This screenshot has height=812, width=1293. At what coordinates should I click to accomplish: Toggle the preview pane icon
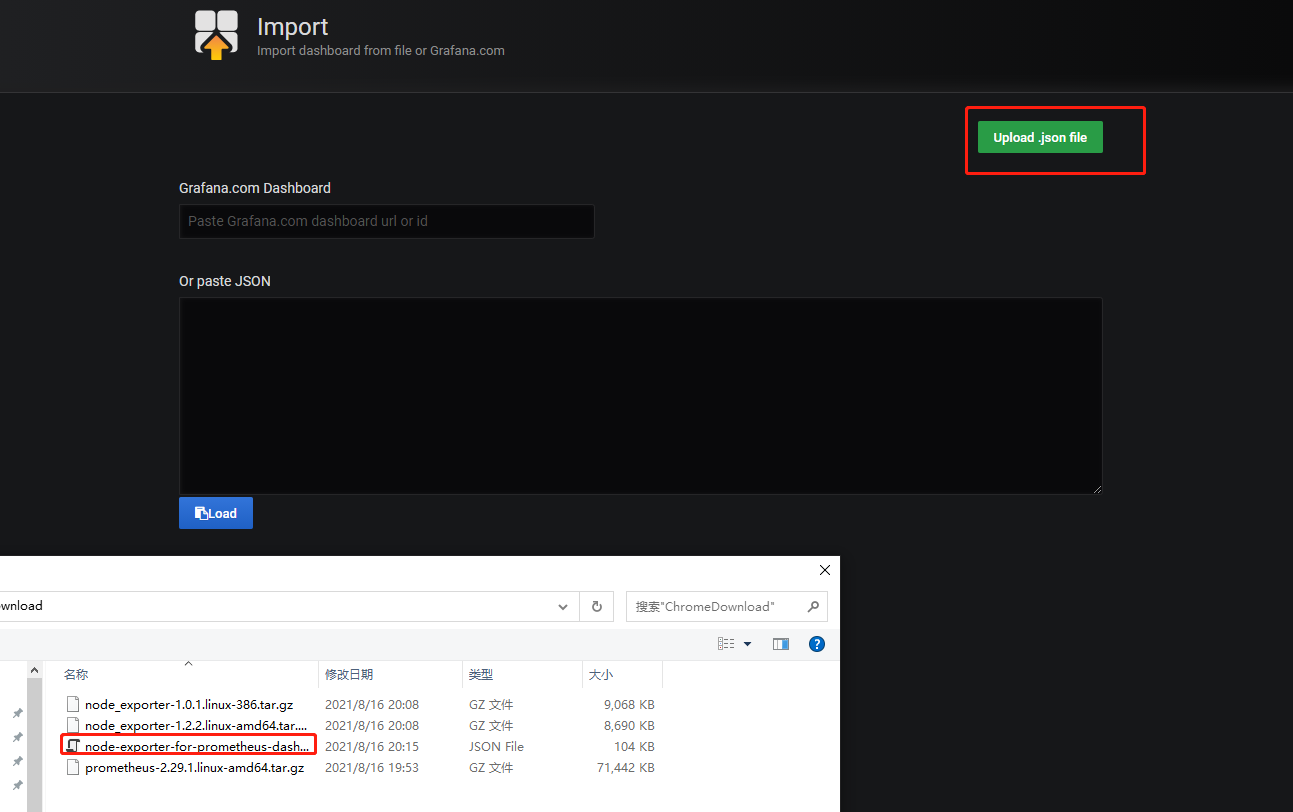(781, 644)
